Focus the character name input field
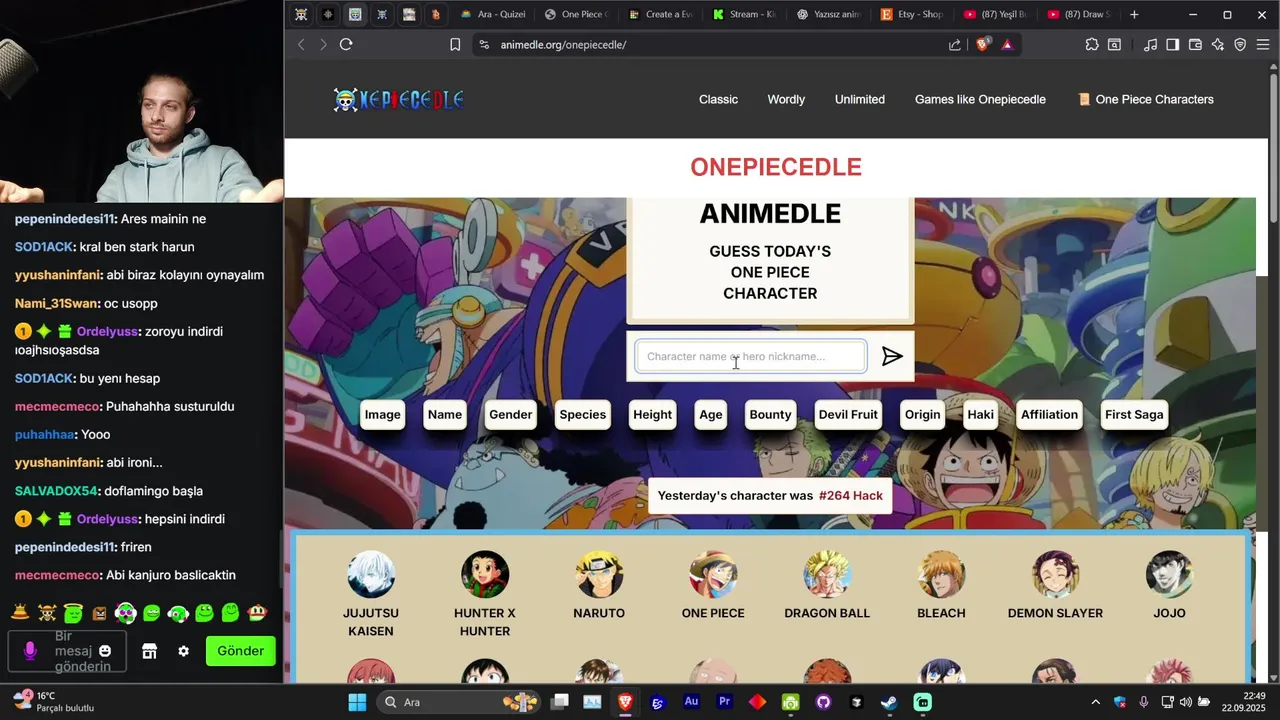The height and width of the screenshot is (720, 1280). coord(751,356)
